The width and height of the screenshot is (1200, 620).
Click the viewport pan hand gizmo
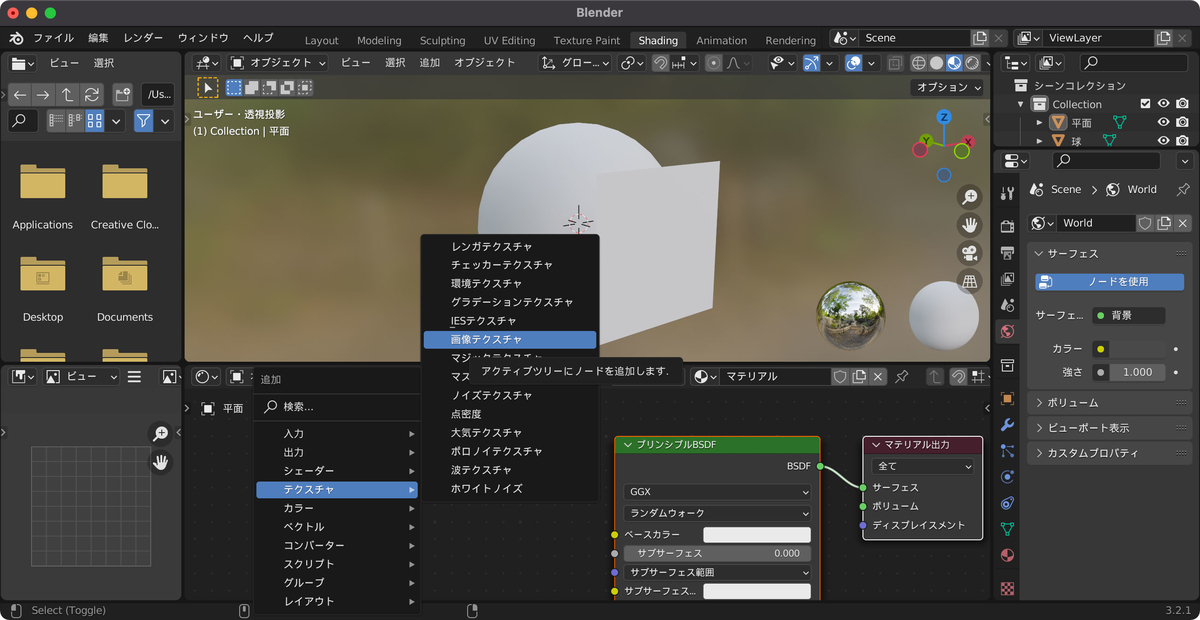pyautogui.click(x=969, y=224)
